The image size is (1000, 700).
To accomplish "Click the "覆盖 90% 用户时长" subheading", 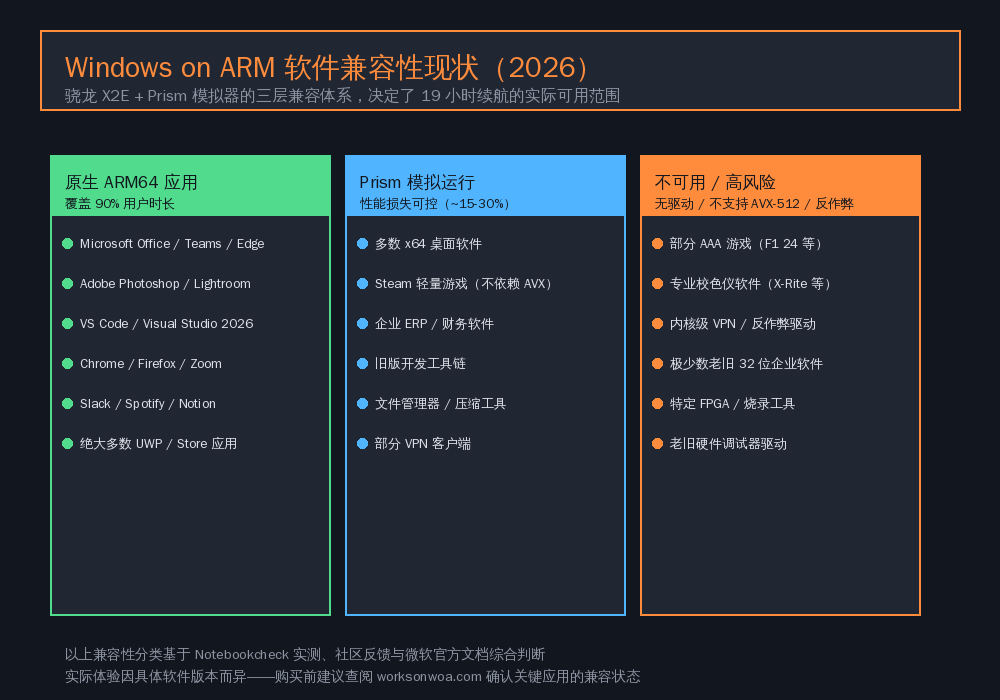I will (x=120, y=204).
